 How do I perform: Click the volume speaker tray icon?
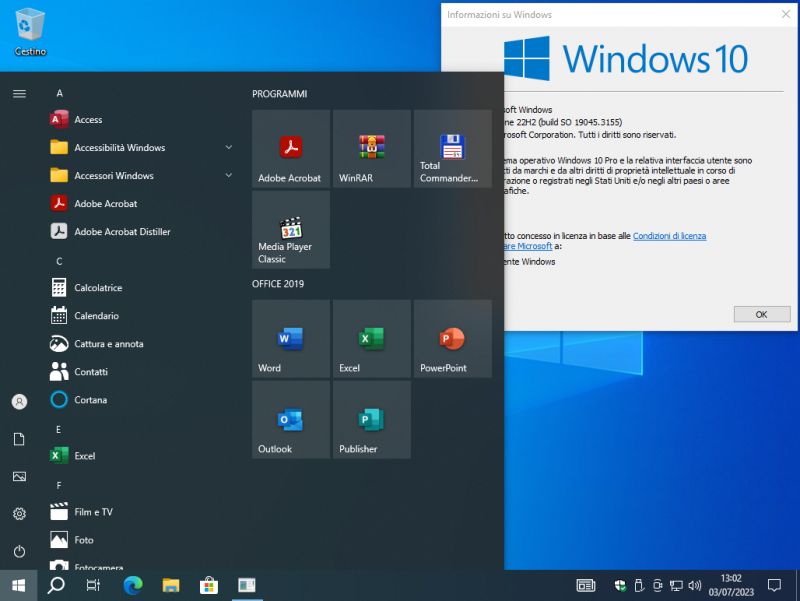click(x=694, y=585)
